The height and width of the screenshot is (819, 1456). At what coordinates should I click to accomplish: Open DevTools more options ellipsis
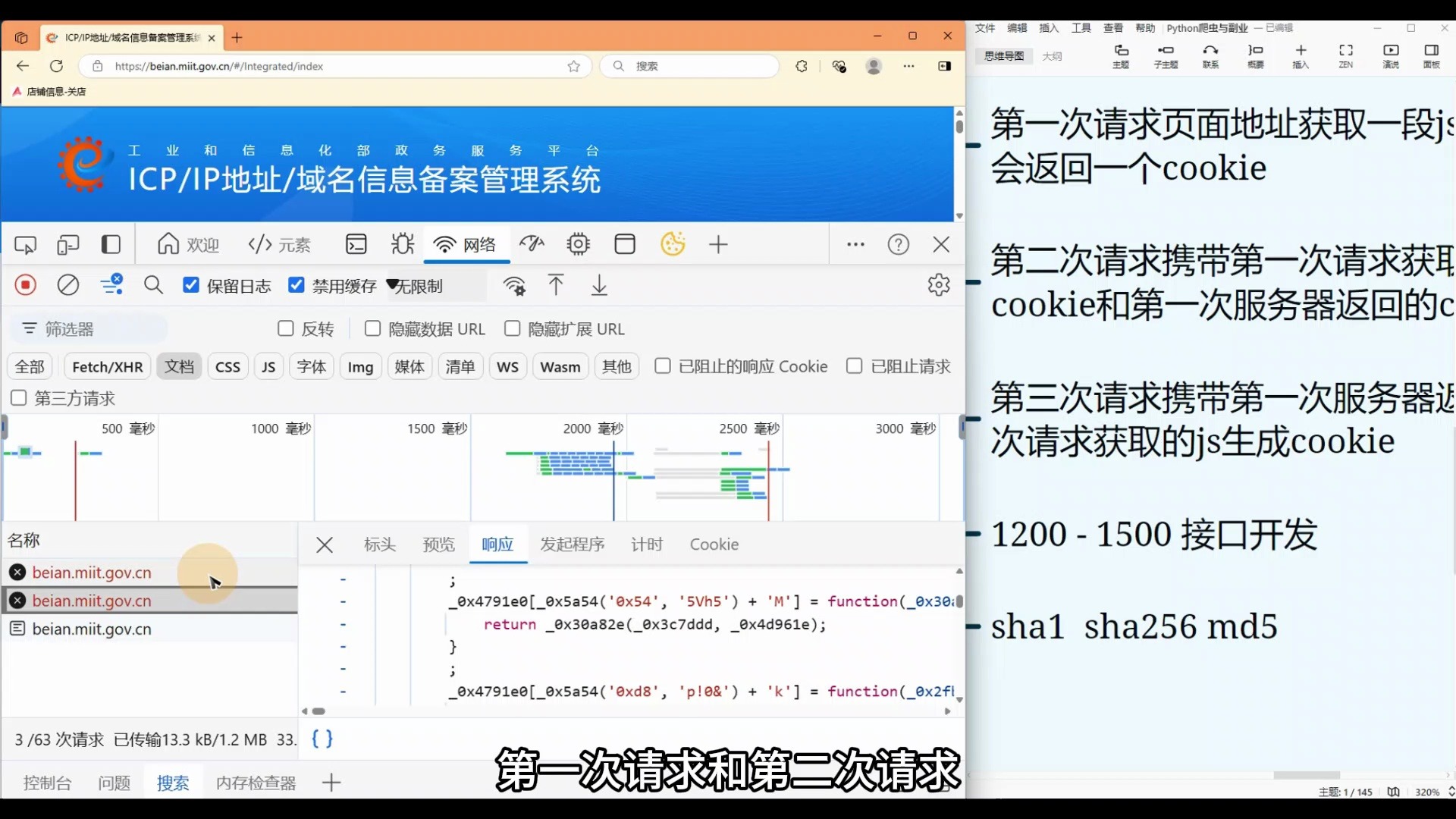[x=855, y=244]
